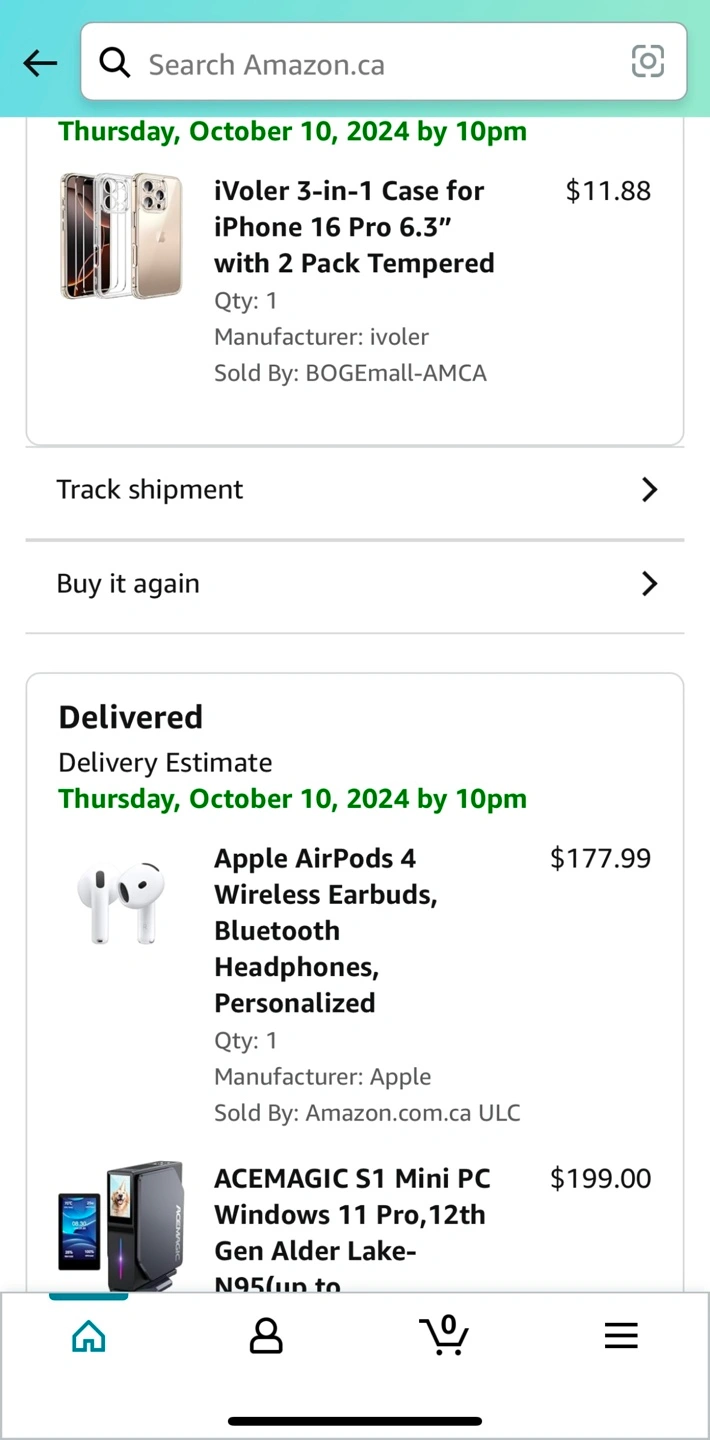Tap the Delivered status heading
The height and width of the screenshot is (1440, 710).
[131, 717]
